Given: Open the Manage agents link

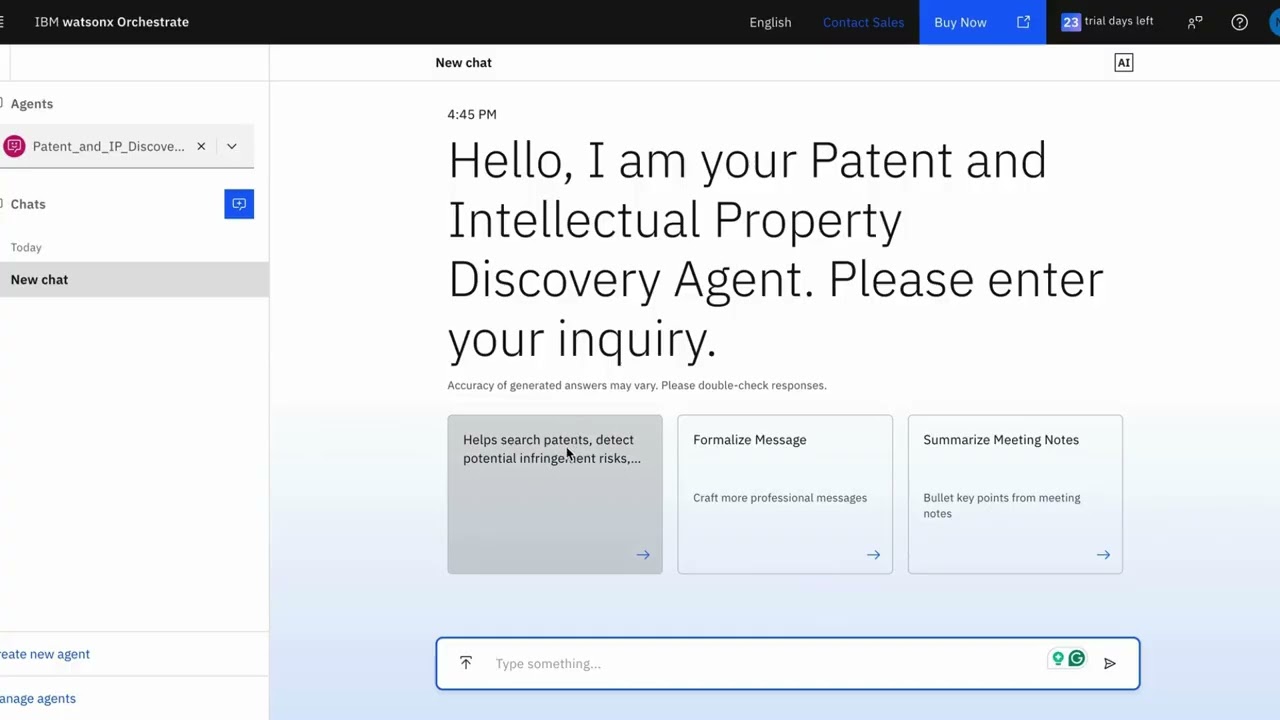Looking at the screenshot, I should pos(37,699).
